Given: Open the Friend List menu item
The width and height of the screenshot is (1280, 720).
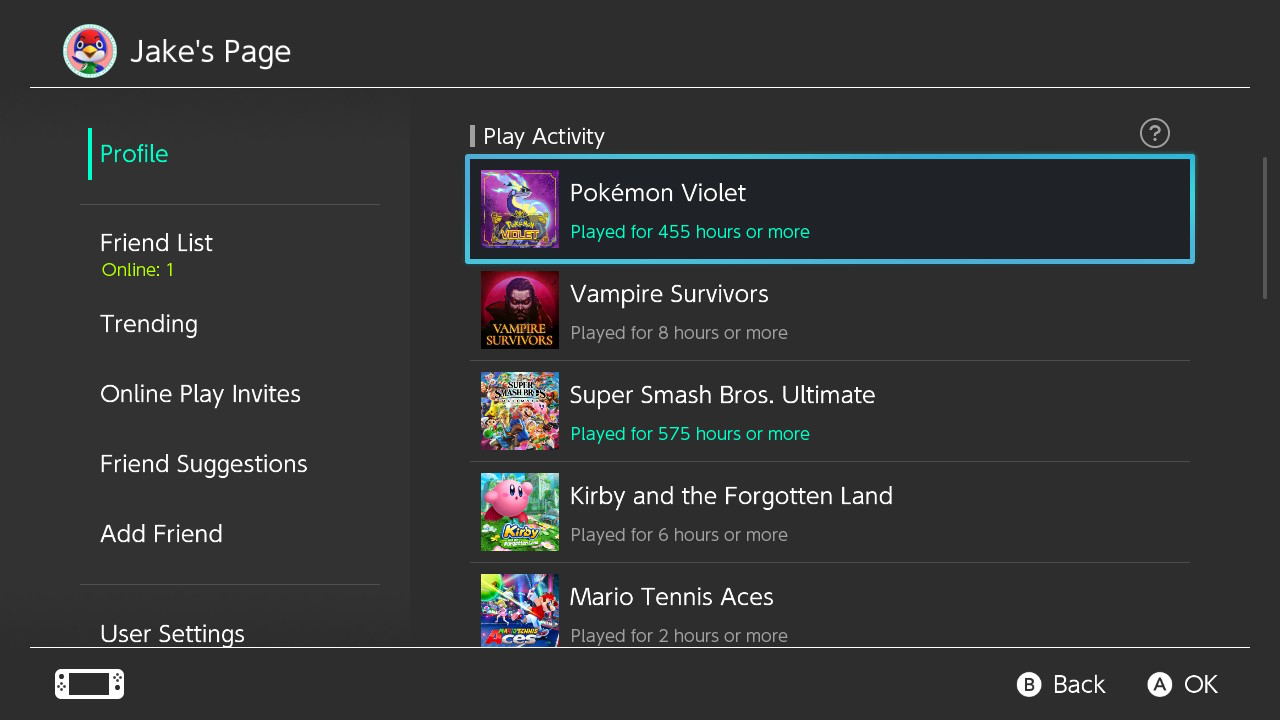Looking at the screenshot, I should [156, 243].
